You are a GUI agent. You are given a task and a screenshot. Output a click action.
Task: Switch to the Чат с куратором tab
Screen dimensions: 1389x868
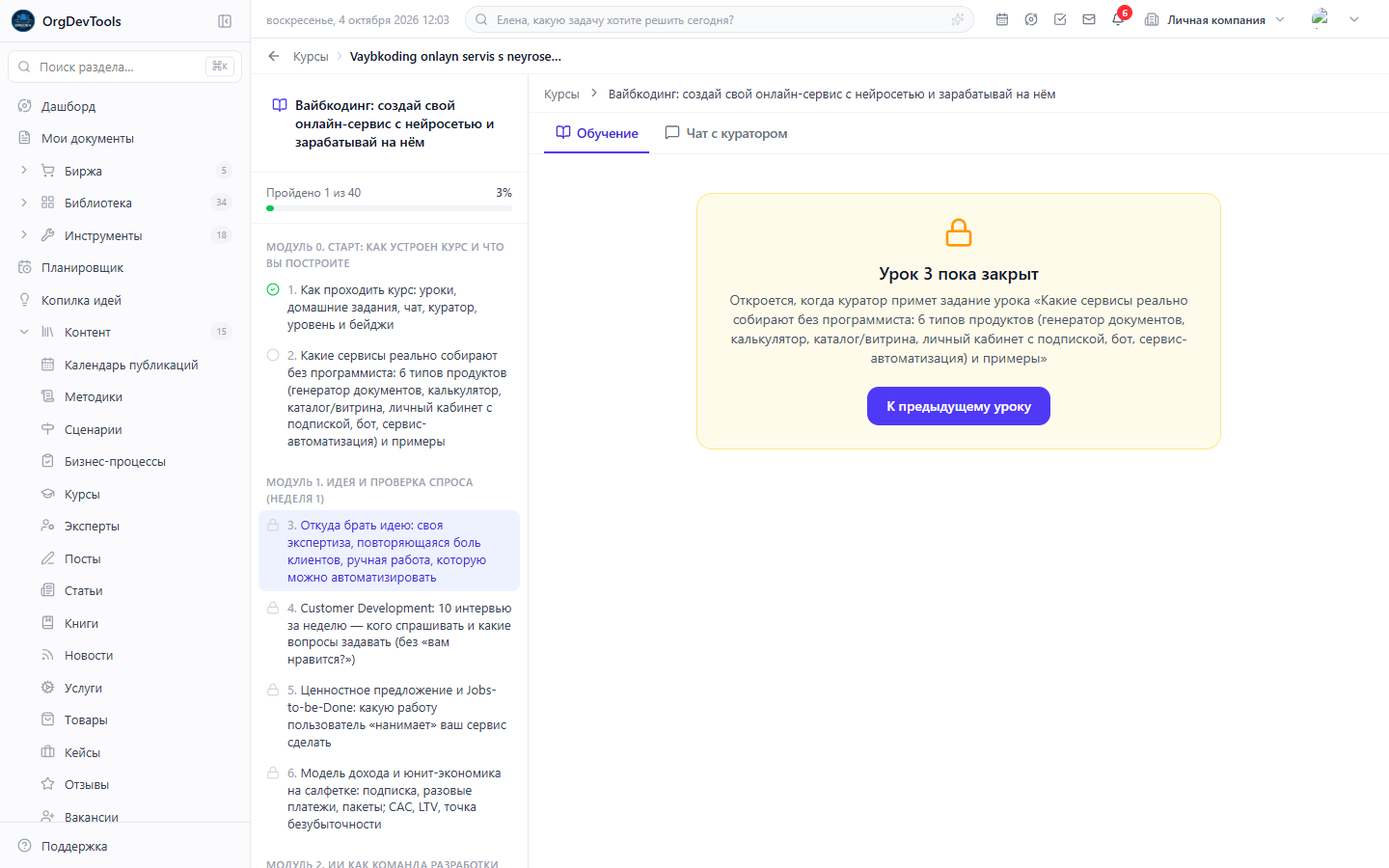point(726,133)
